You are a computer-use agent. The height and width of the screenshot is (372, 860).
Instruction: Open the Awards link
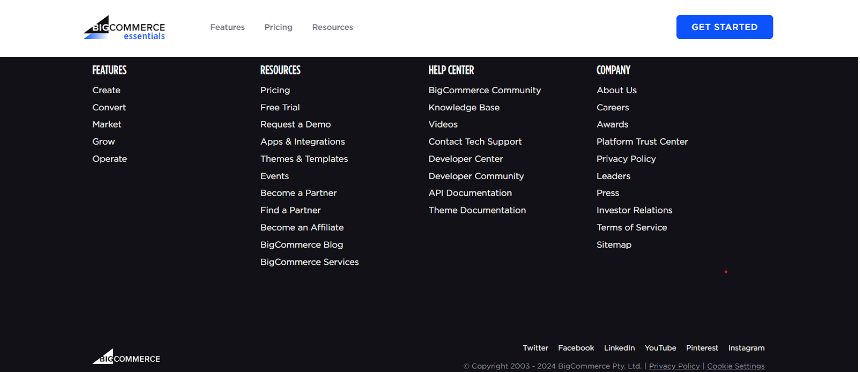[613, 125]
